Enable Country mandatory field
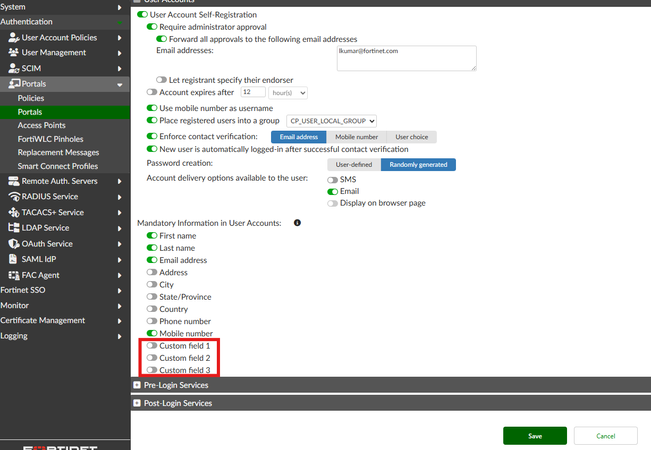Screen dimensions: 651x450 pos(152,309)
